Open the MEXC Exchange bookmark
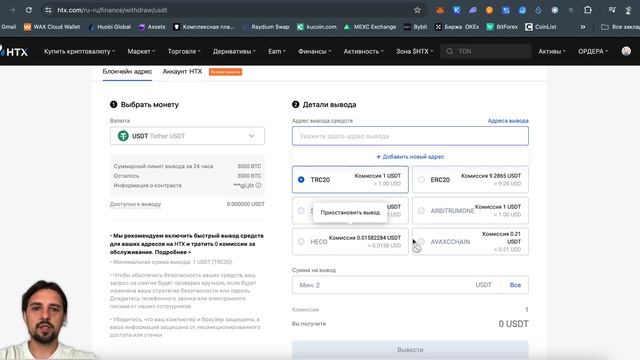 coord(370,27)
